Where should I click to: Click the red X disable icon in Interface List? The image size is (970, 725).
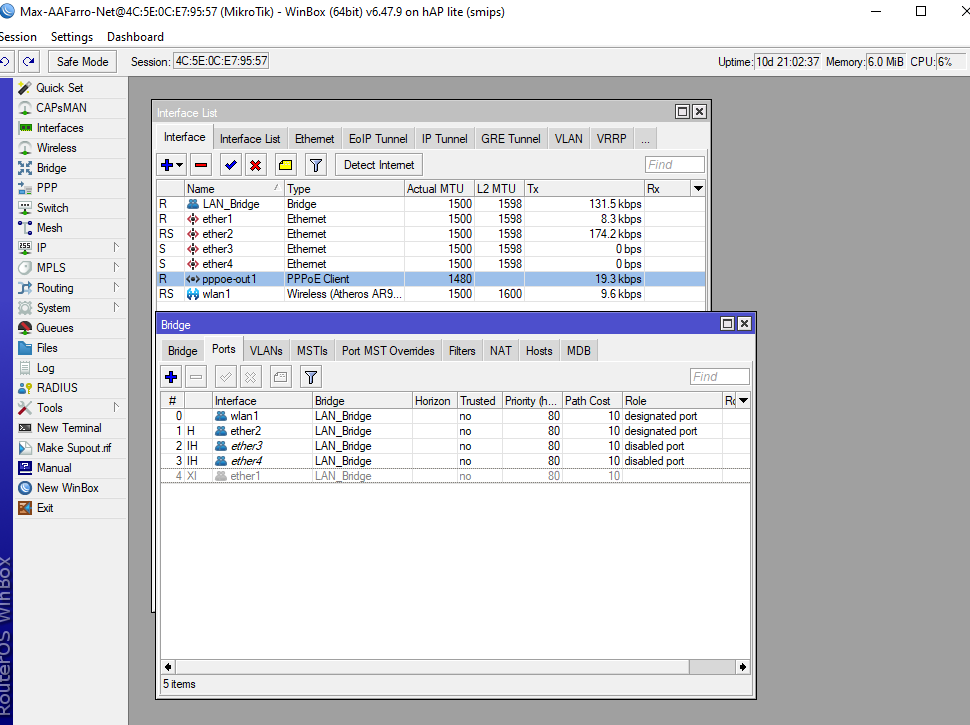click(x=256, y=165)
